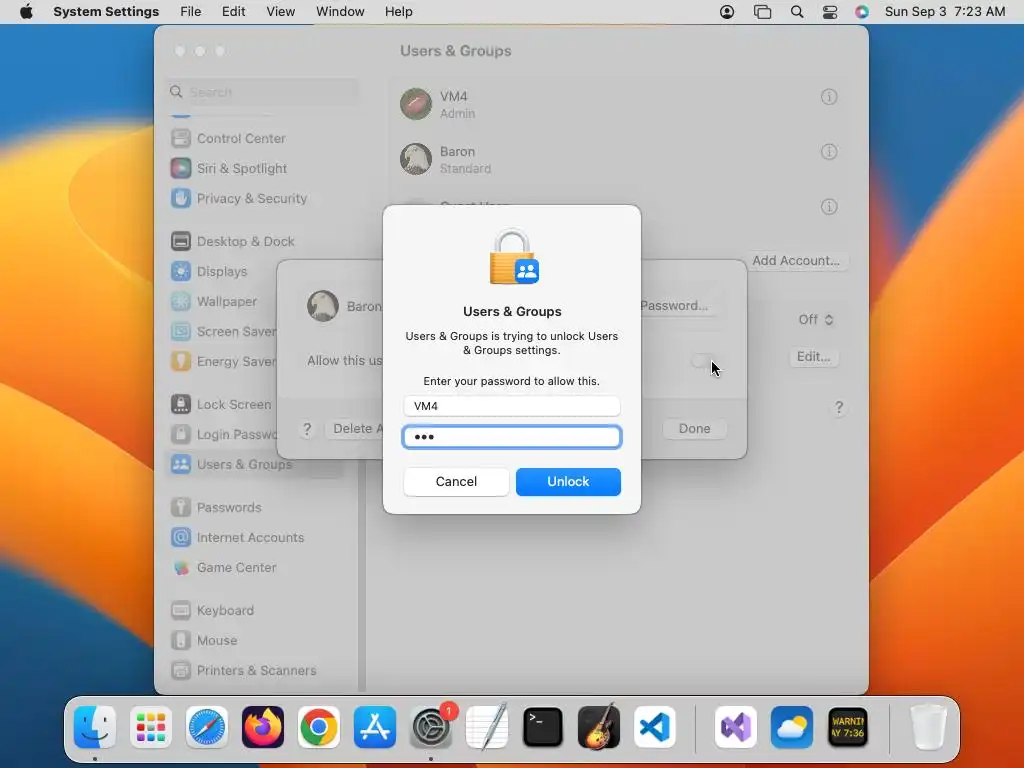Click the Unlock button in the dialog
Viewport: 1024px width, 768px height.
pyautogui.click(x=568, y=481)
